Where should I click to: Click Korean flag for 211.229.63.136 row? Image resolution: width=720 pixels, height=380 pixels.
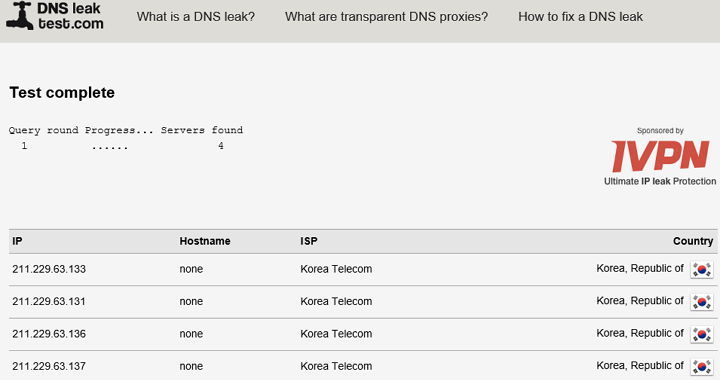pos(702,334)
